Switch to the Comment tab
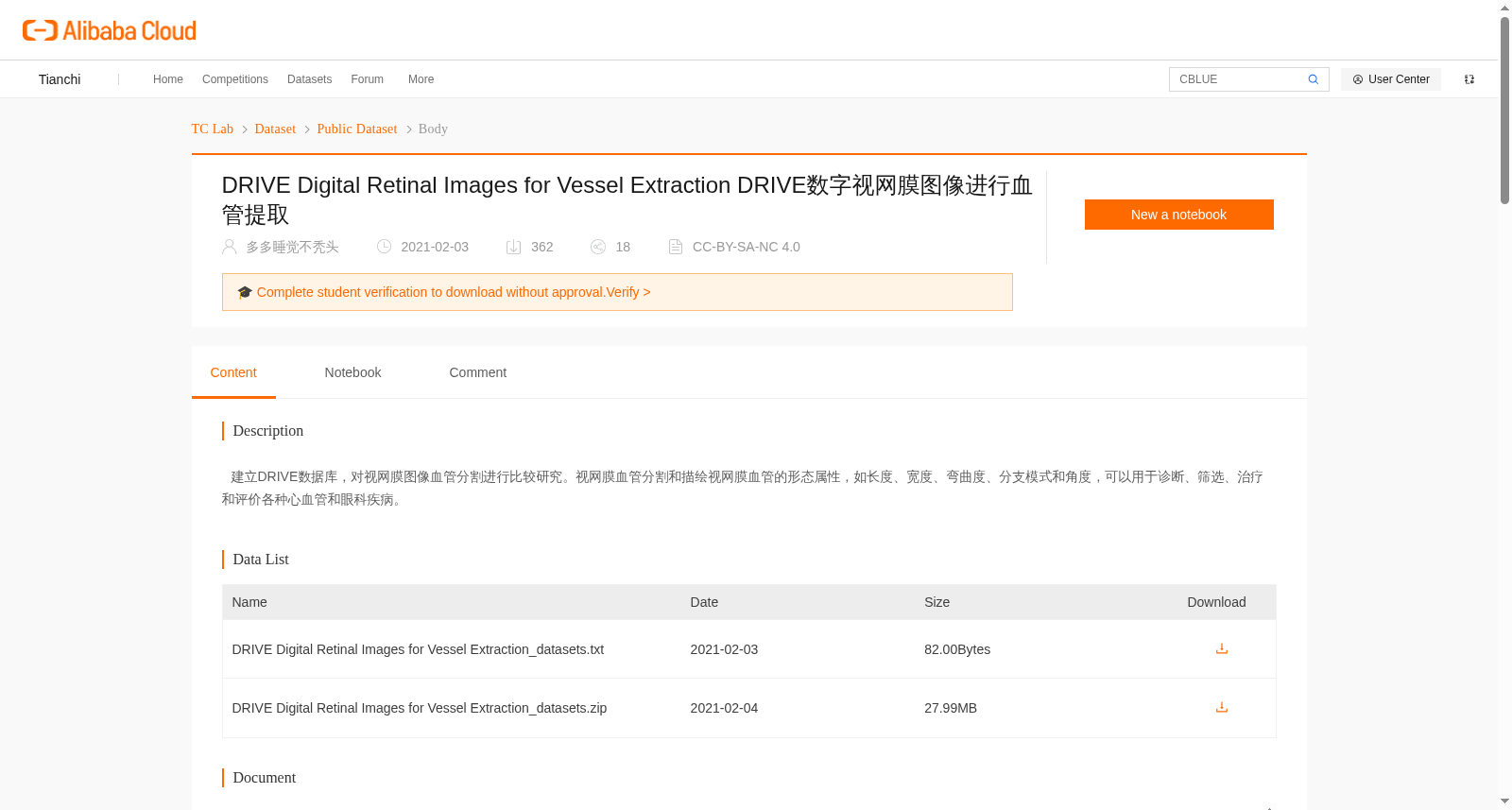The height and width of the screenshot is (810, 1512). (477, 372)
